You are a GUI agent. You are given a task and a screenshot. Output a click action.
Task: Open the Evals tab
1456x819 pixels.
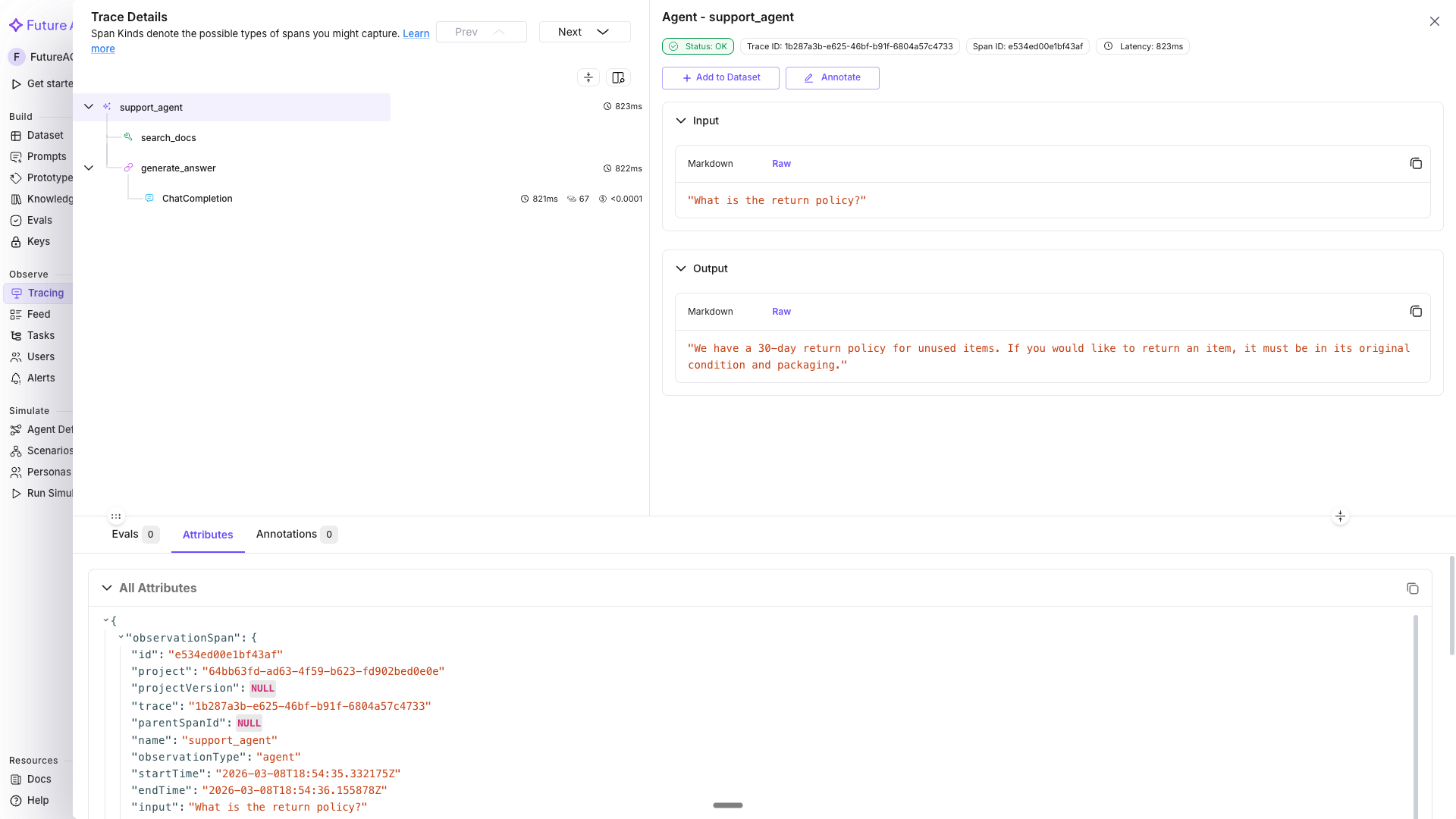[125, 534]
